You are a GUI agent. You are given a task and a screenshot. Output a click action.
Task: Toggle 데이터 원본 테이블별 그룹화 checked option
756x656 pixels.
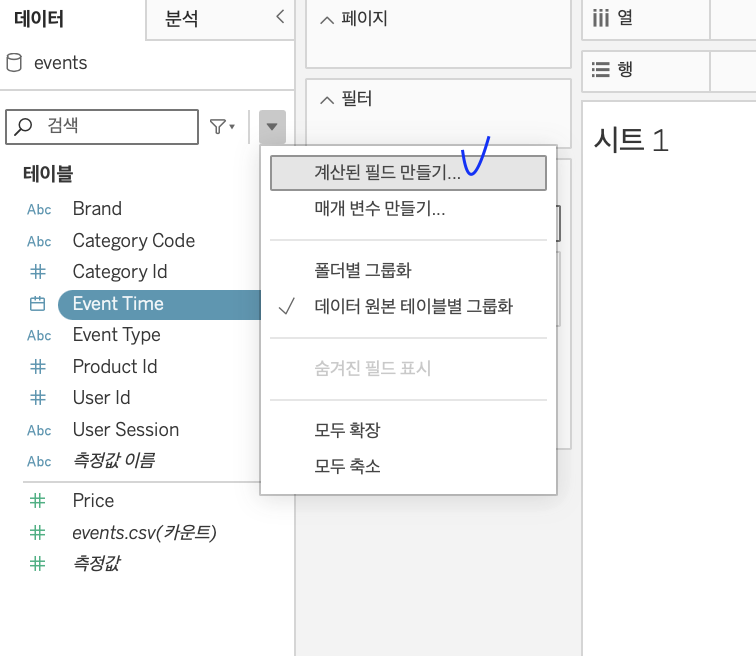point(408,307)
